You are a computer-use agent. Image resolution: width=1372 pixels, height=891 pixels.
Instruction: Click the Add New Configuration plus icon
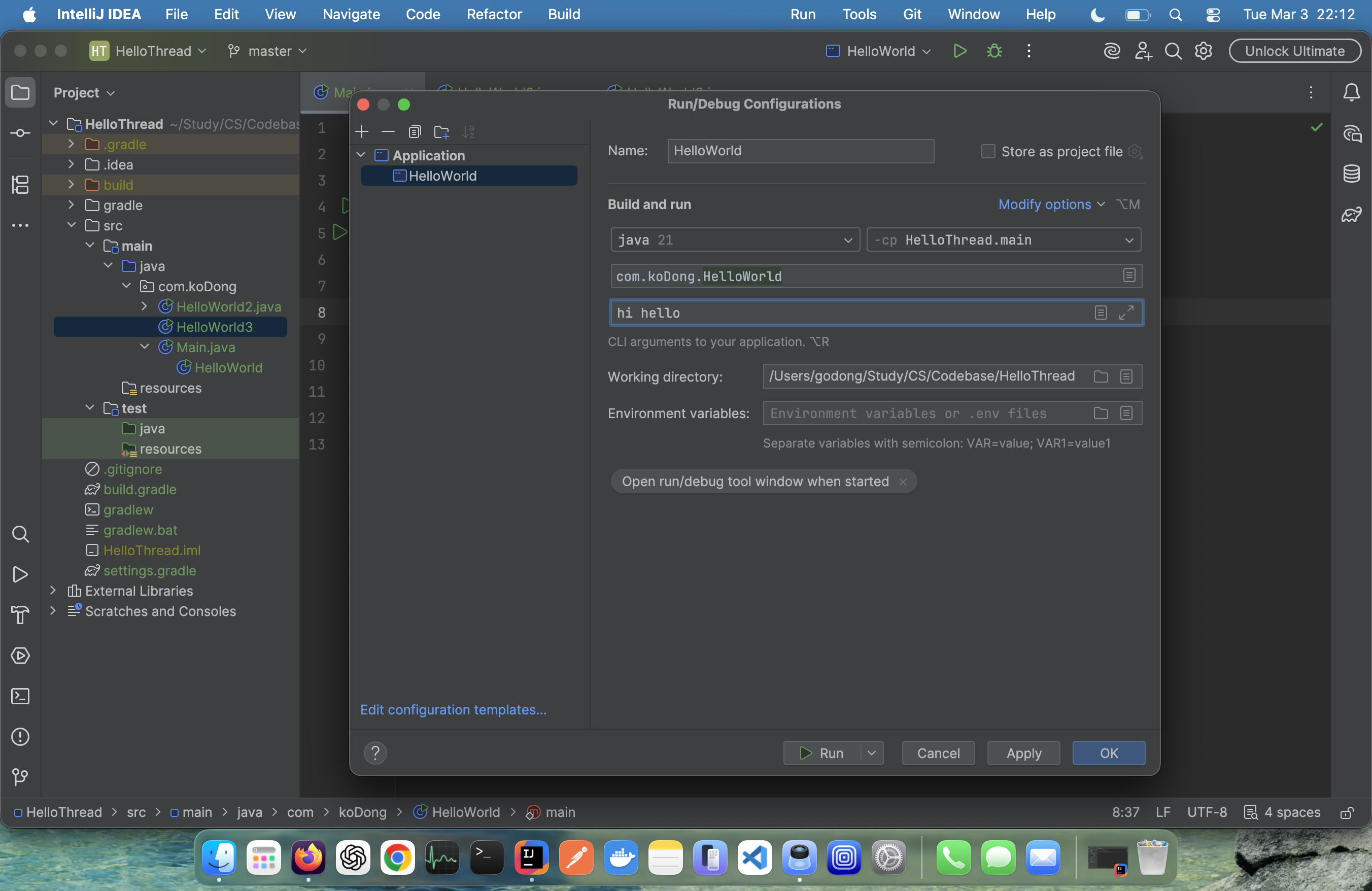361,131
